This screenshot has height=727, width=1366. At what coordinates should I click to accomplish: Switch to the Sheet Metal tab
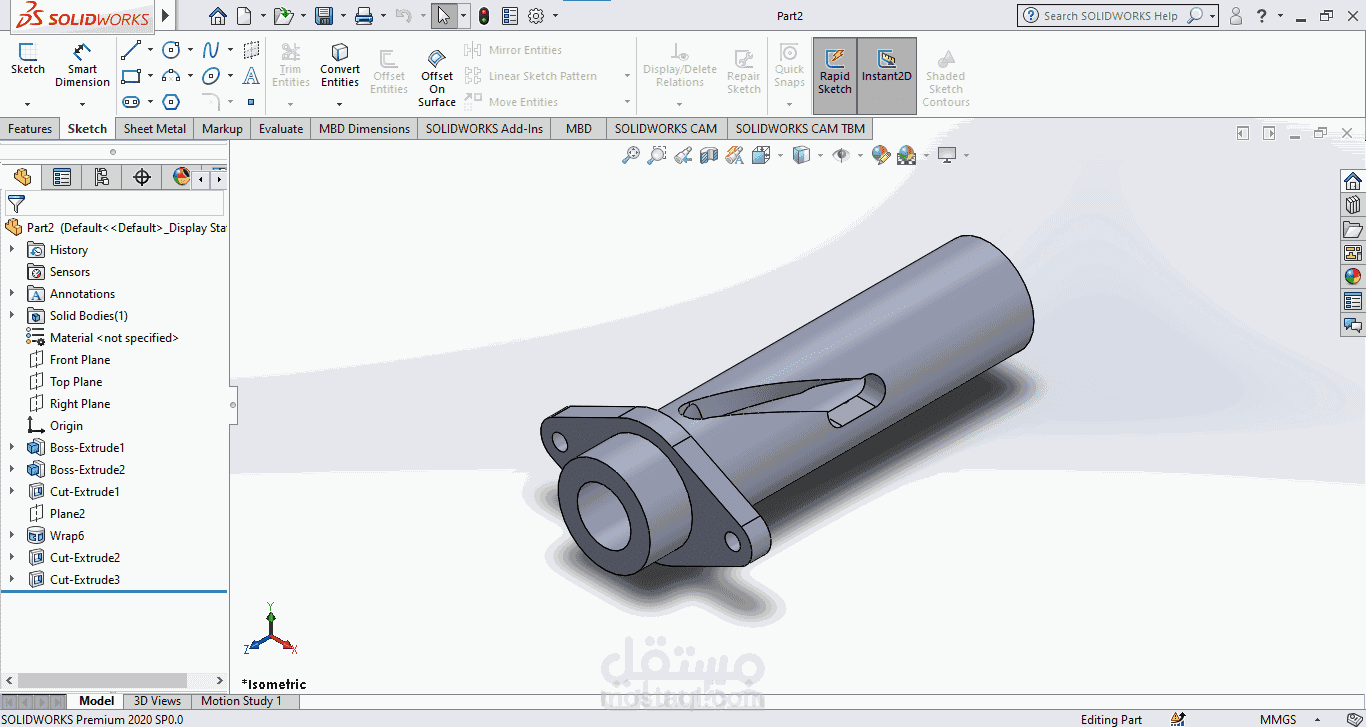(x=154, y=128)
